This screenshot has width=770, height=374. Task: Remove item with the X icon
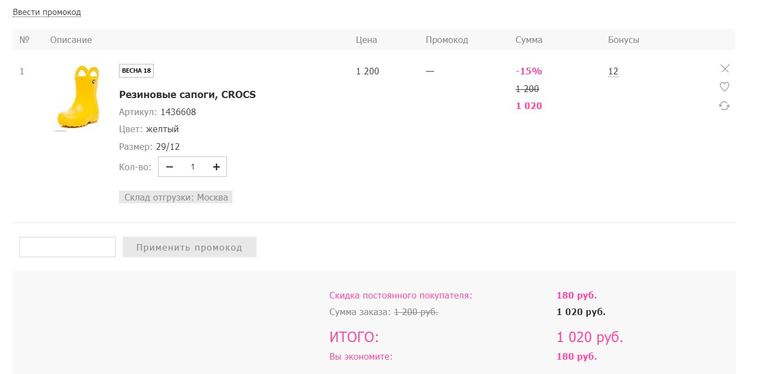coord(724,68)
